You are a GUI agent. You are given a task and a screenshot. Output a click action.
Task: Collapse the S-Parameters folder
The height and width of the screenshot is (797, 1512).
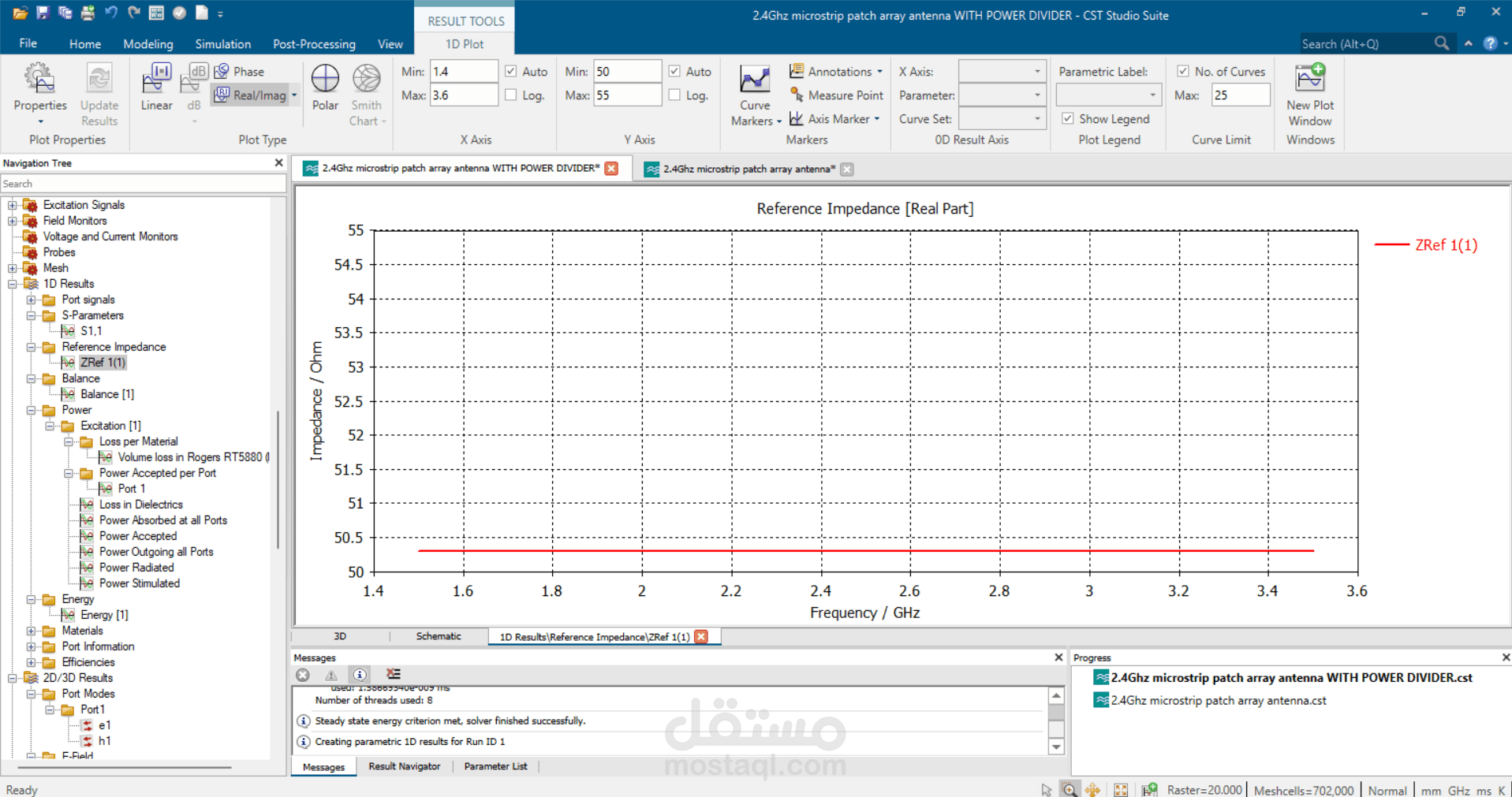[31, 315]
